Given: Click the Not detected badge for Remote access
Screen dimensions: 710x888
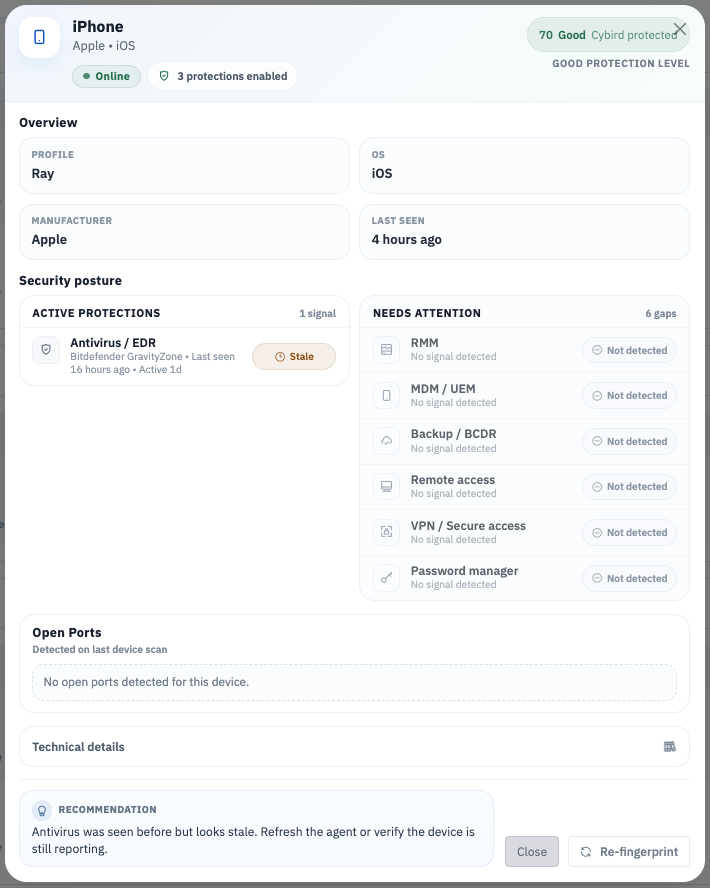Looking at the screenshot, I should [629, 486].
